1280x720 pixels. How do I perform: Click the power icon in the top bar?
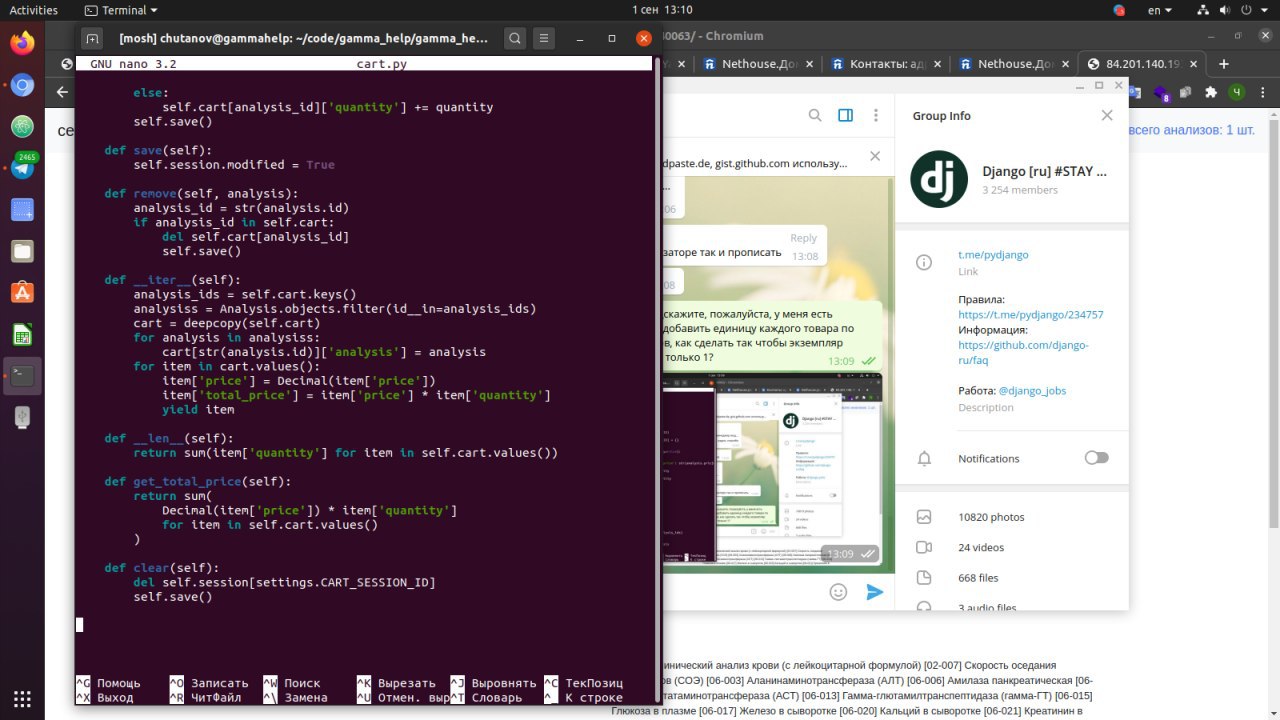click(1246, 10)
